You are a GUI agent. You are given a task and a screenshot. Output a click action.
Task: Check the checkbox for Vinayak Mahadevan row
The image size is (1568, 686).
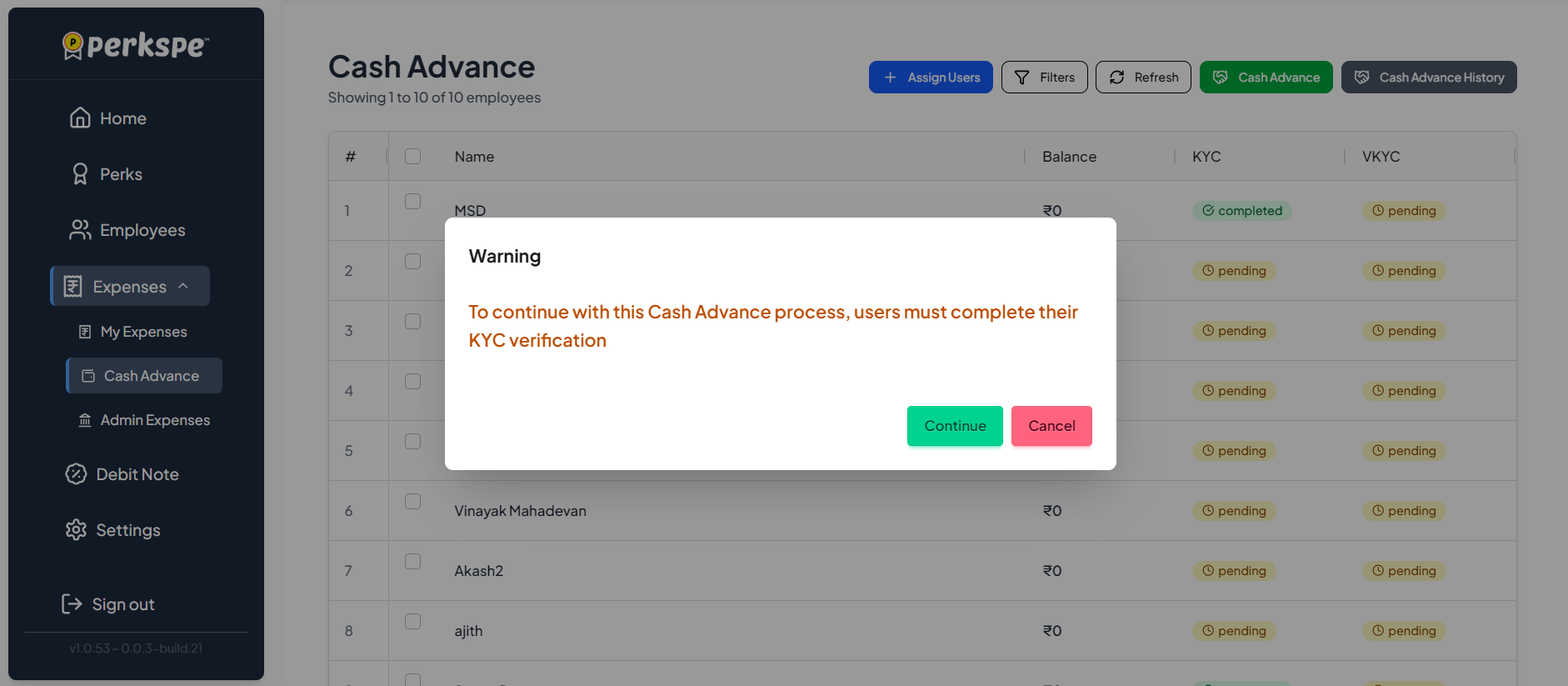click(412, 501)
